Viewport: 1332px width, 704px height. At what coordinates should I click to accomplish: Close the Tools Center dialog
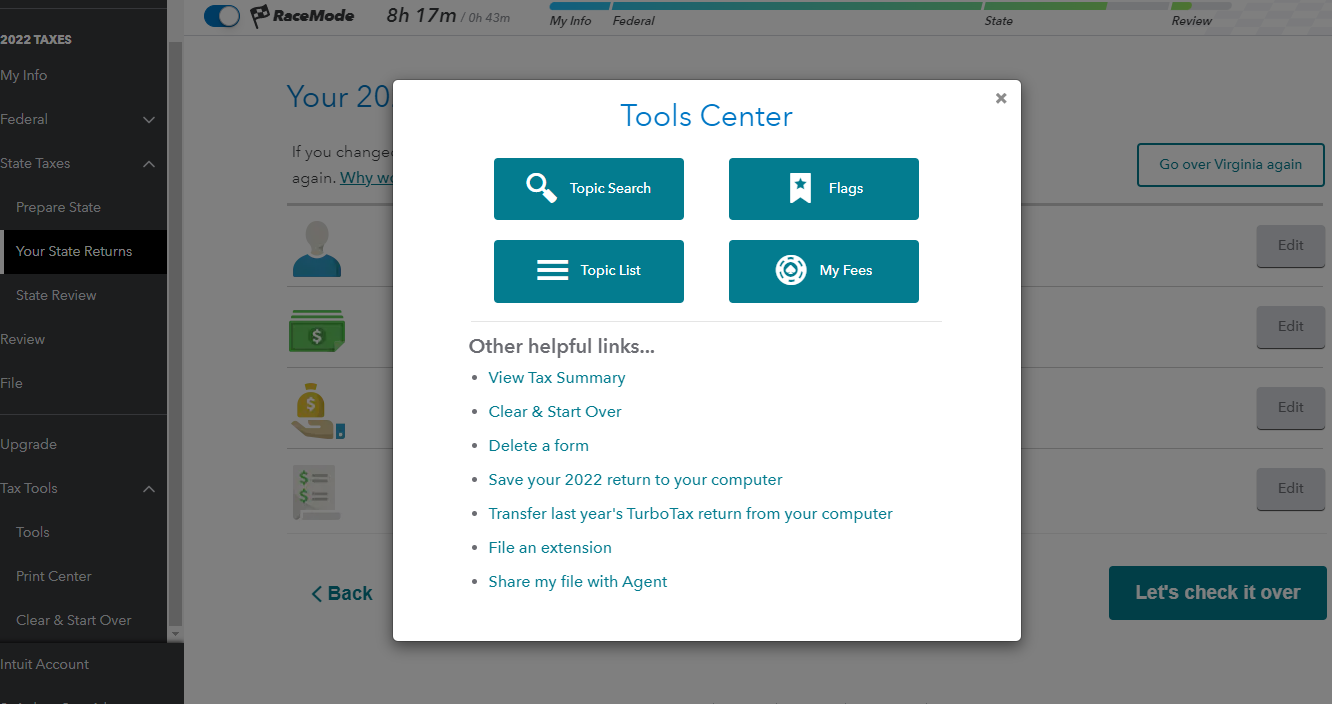tap(1001, 98)
